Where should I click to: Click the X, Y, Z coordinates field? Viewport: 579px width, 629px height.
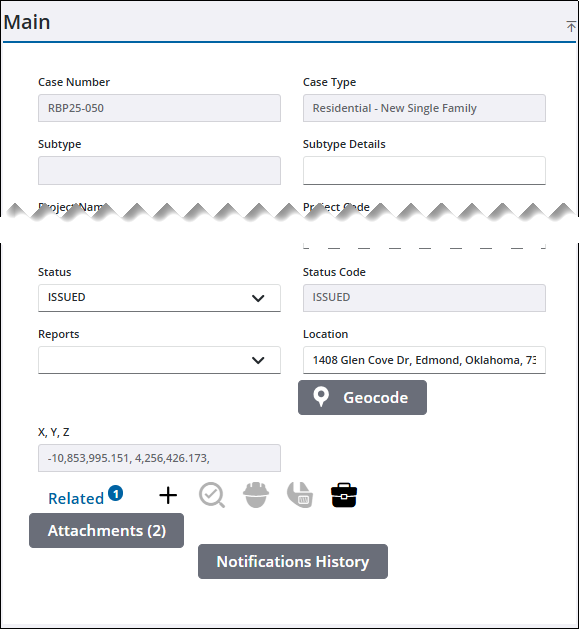(x=159, y=458)
